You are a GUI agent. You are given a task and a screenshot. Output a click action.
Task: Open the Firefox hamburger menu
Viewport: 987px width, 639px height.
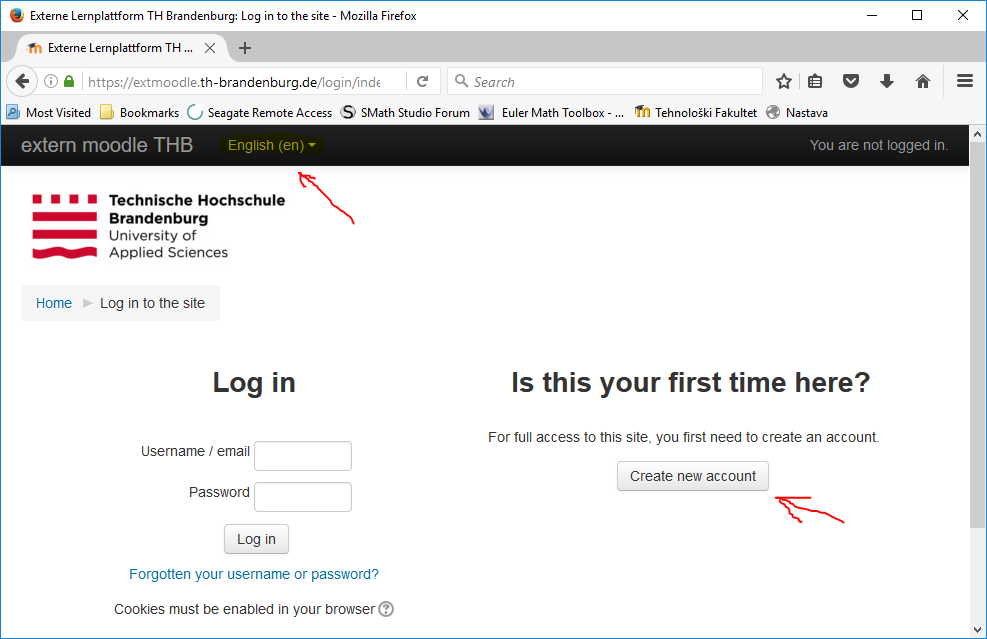point(964,82)
